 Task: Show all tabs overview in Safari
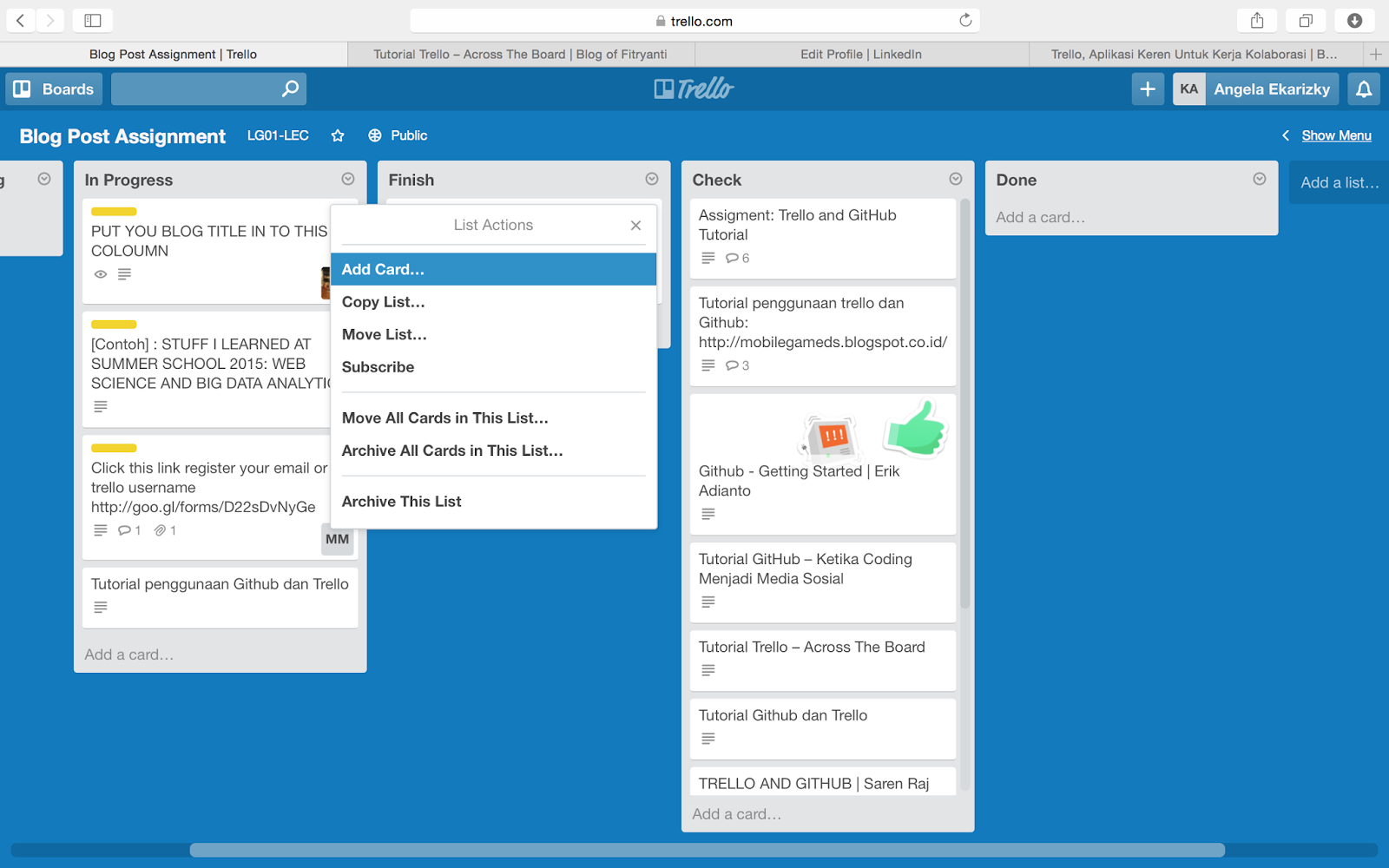1306,21
